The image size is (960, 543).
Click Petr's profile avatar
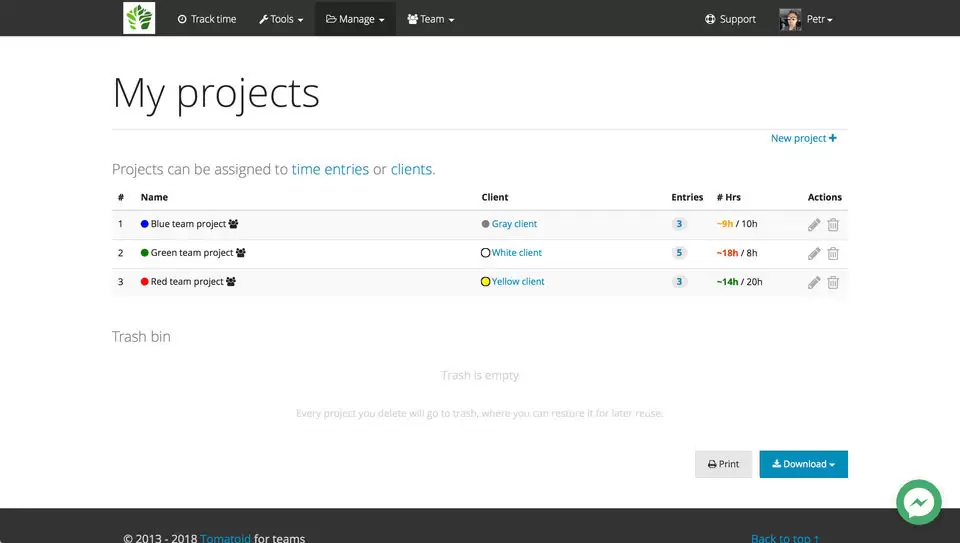click(x=790, y=20)
